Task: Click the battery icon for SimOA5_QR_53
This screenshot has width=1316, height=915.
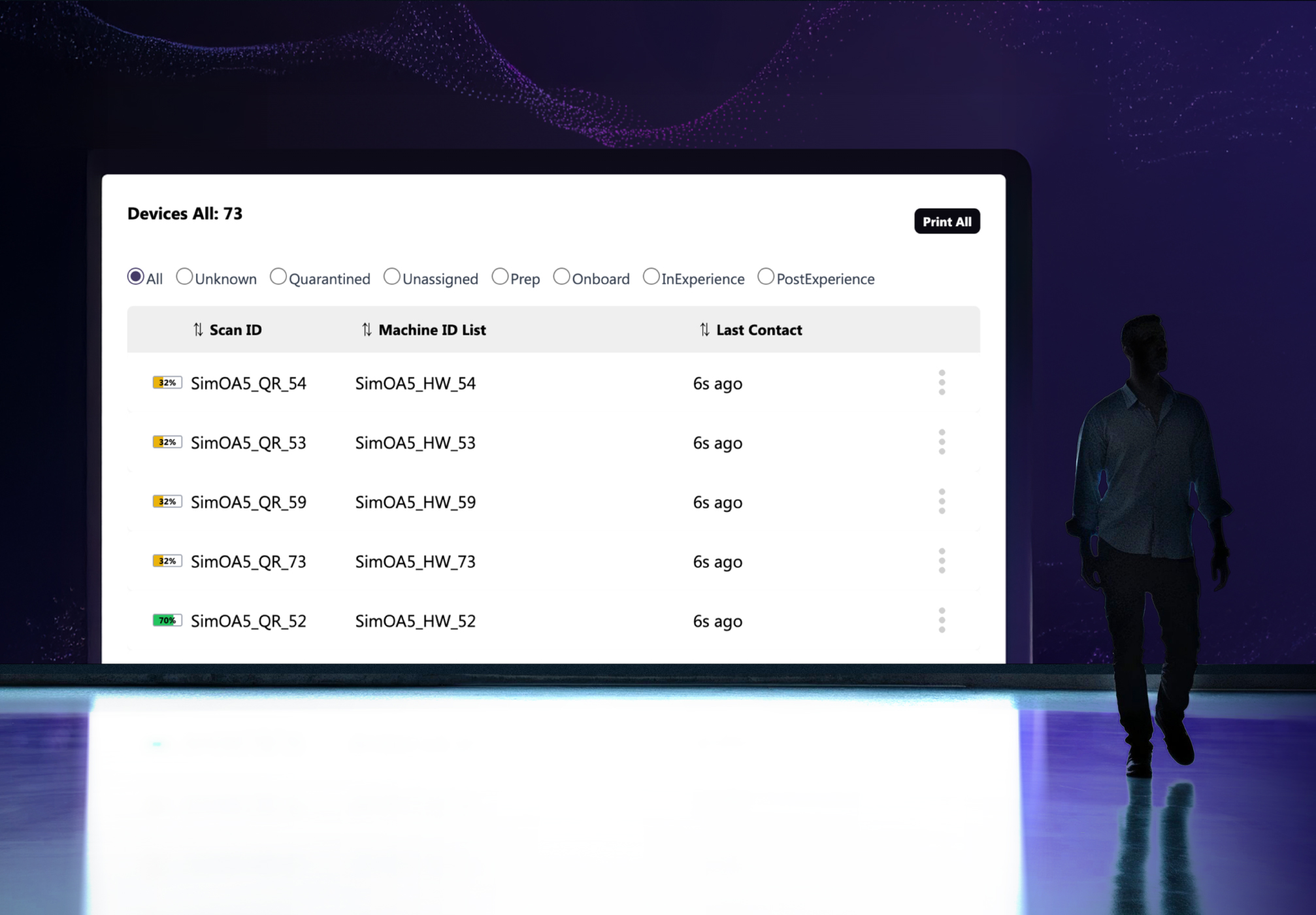Action: 167,442
